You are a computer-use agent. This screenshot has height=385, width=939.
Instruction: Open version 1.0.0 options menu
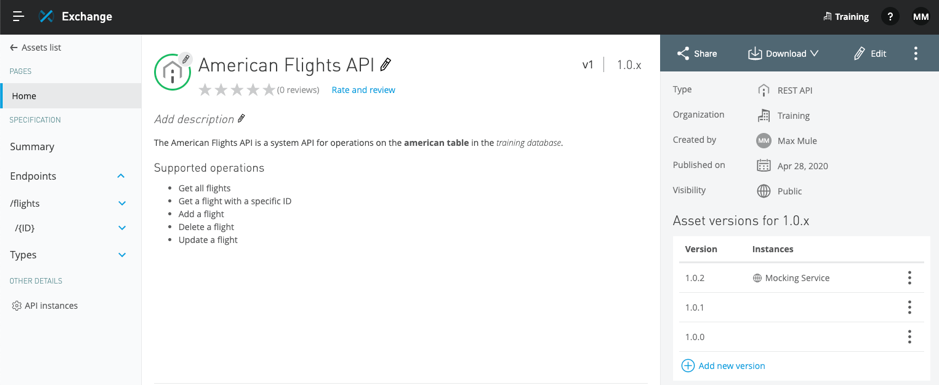[909, 337]
